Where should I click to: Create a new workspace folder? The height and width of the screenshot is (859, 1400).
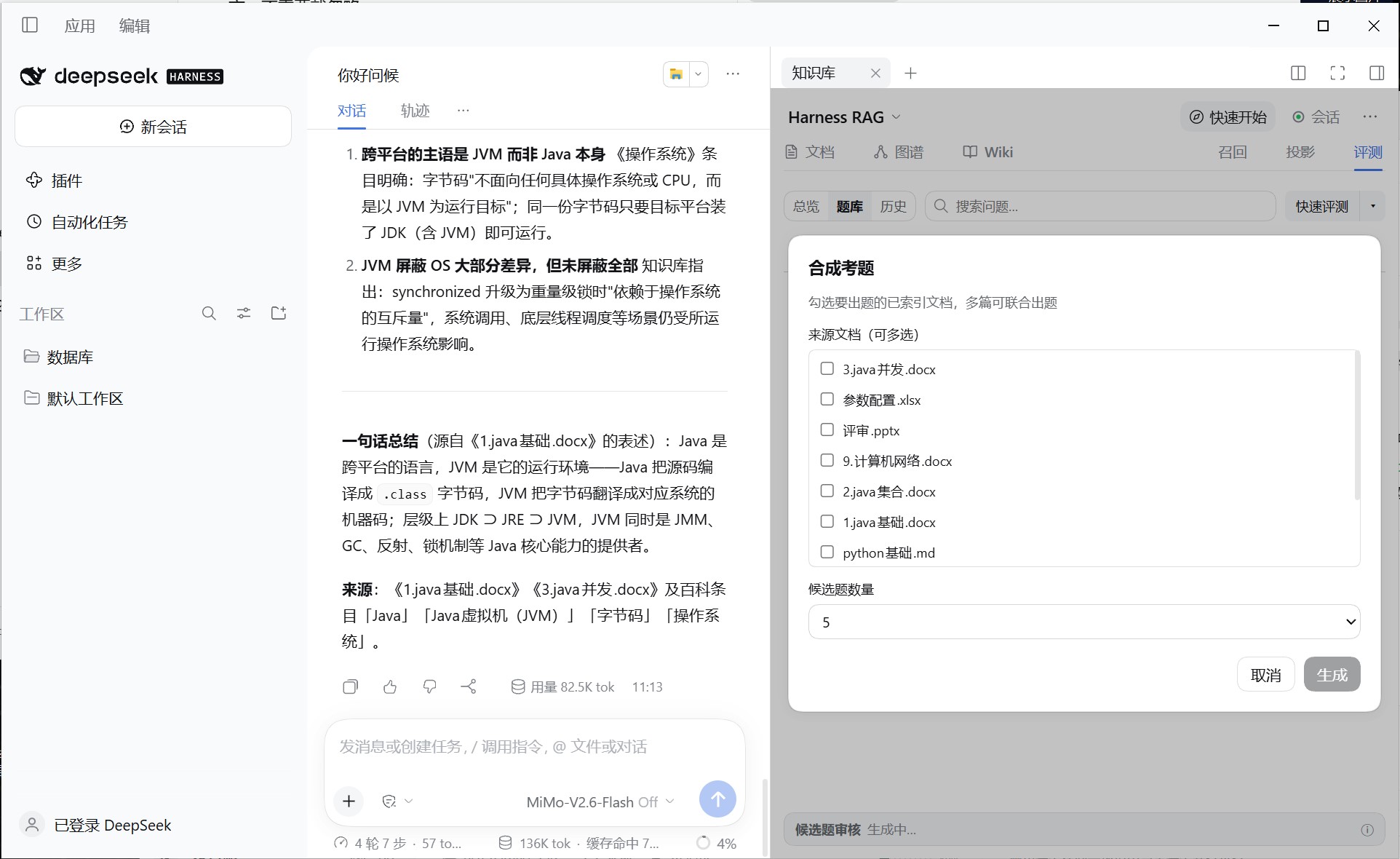click(x=279, y=314)
